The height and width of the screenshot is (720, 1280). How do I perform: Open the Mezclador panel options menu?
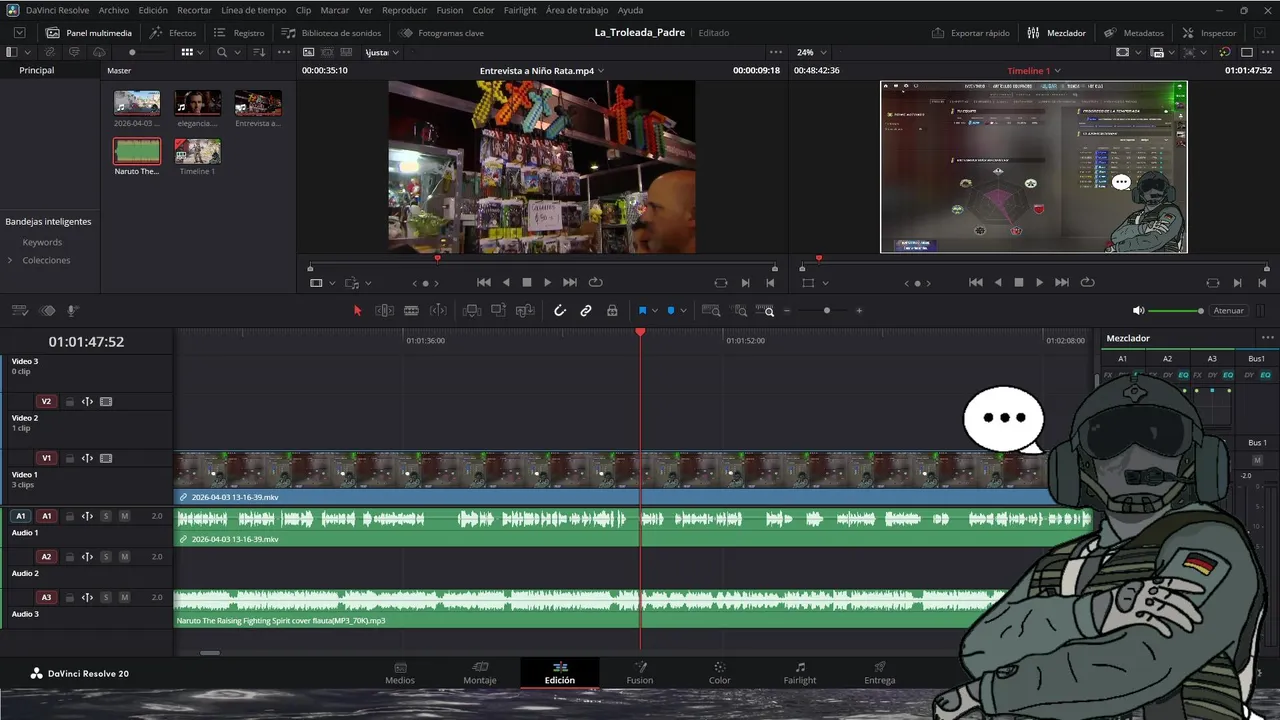pyautogui.click(x=1267, y=338)
